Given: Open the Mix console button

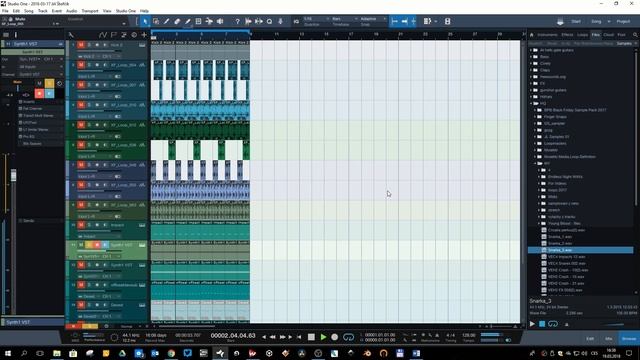Looking at the screenshot, I should coord(609,339).
